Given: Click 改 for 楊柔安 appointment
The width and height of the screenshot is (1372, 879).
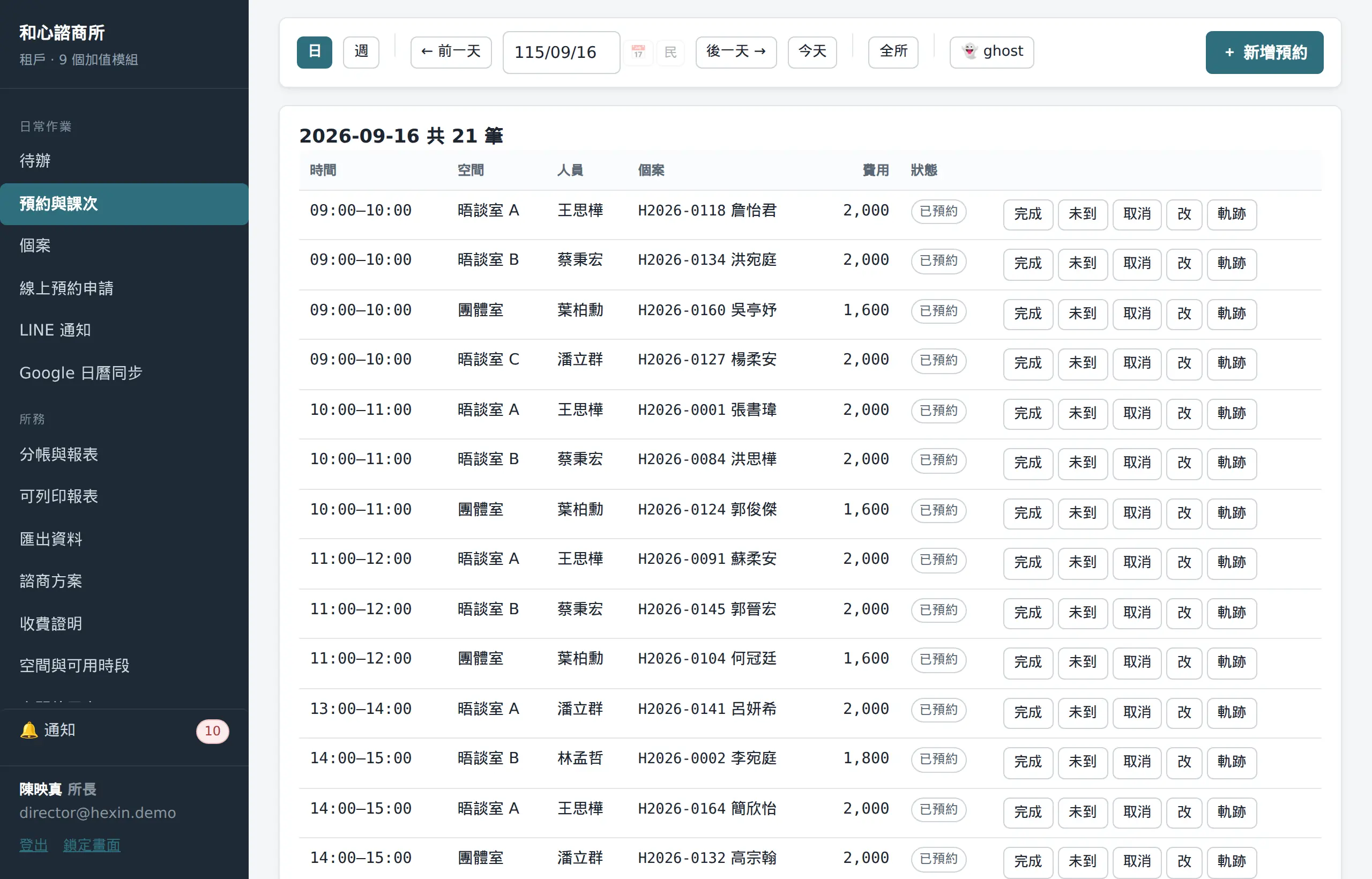Looking at the screenshot, I should tap(1184, 363).
